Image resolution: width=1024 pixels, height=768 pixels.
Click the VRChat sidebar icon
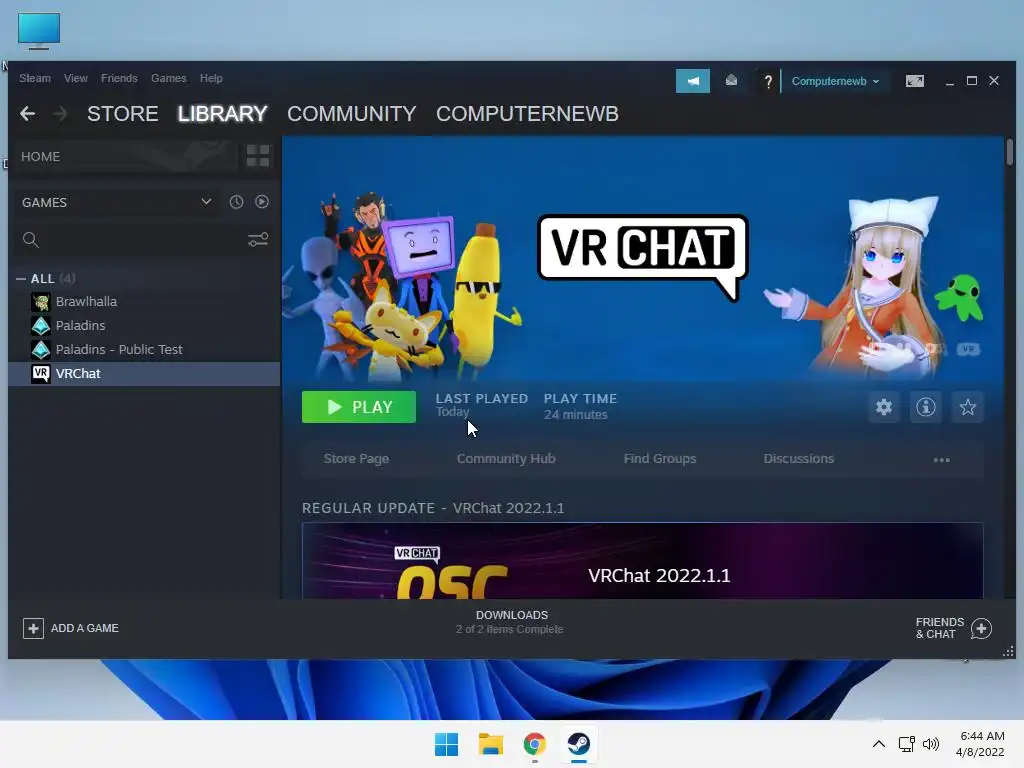[40, 374]
